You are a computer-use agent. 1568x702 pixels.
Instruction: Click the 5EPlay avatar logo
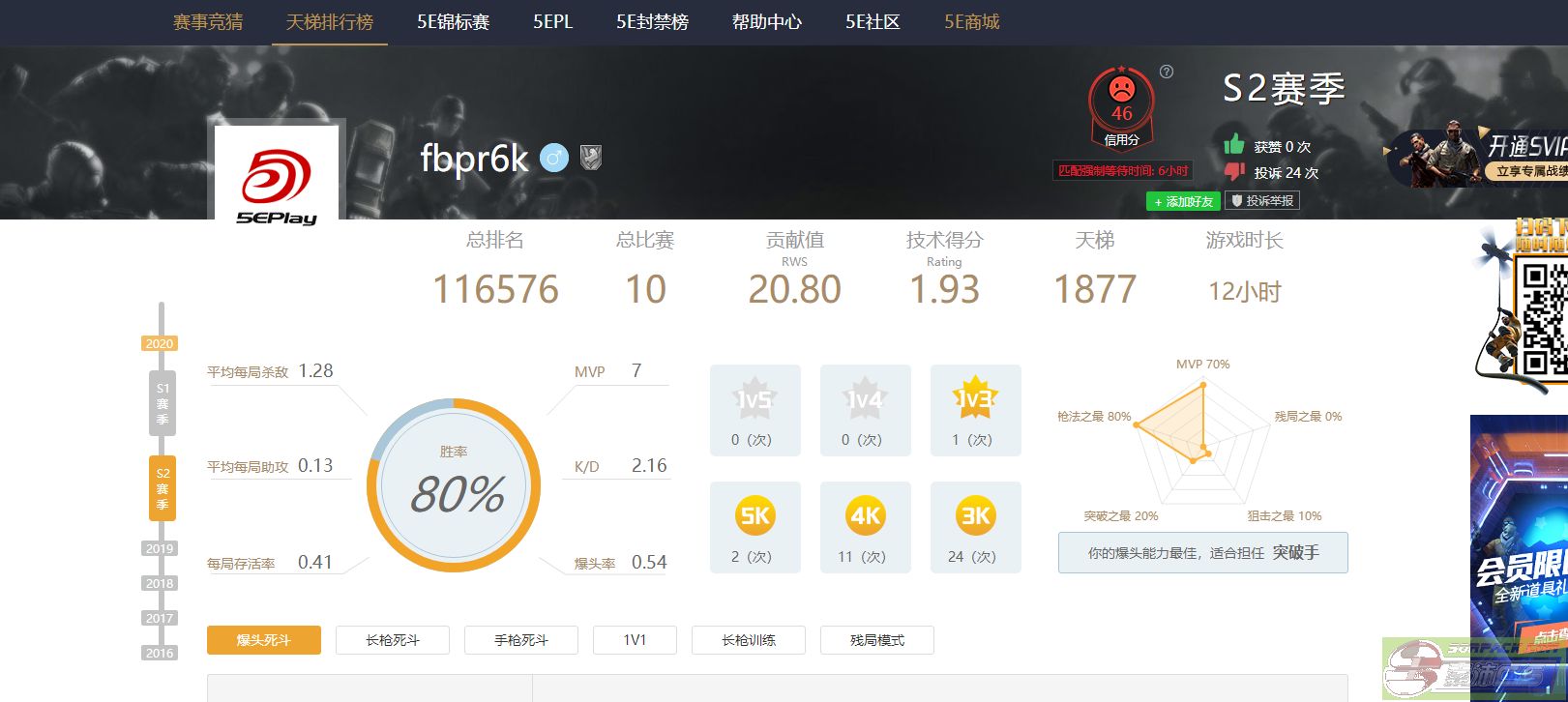[277, 174]
